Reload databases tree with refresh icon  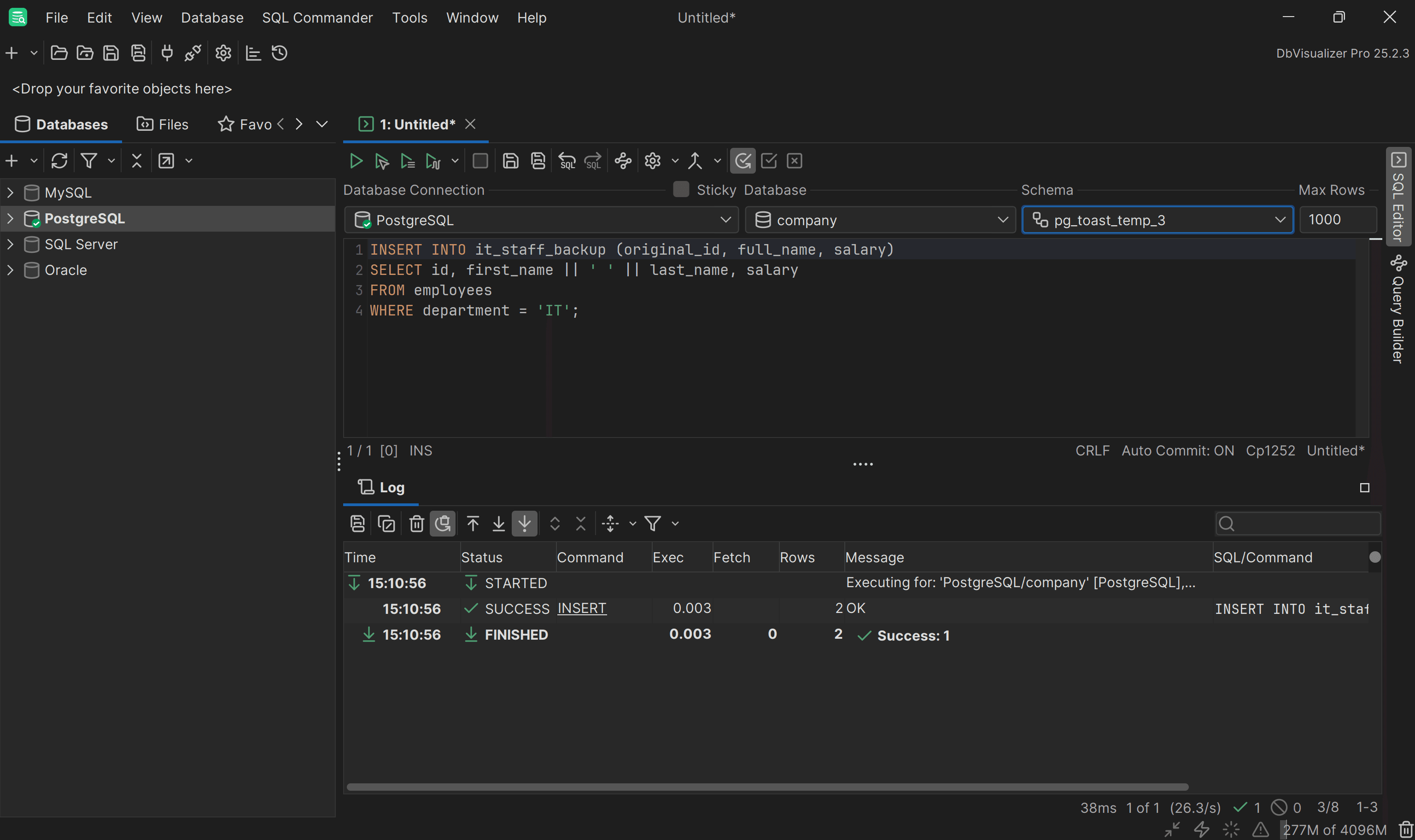tap(59, 161)
